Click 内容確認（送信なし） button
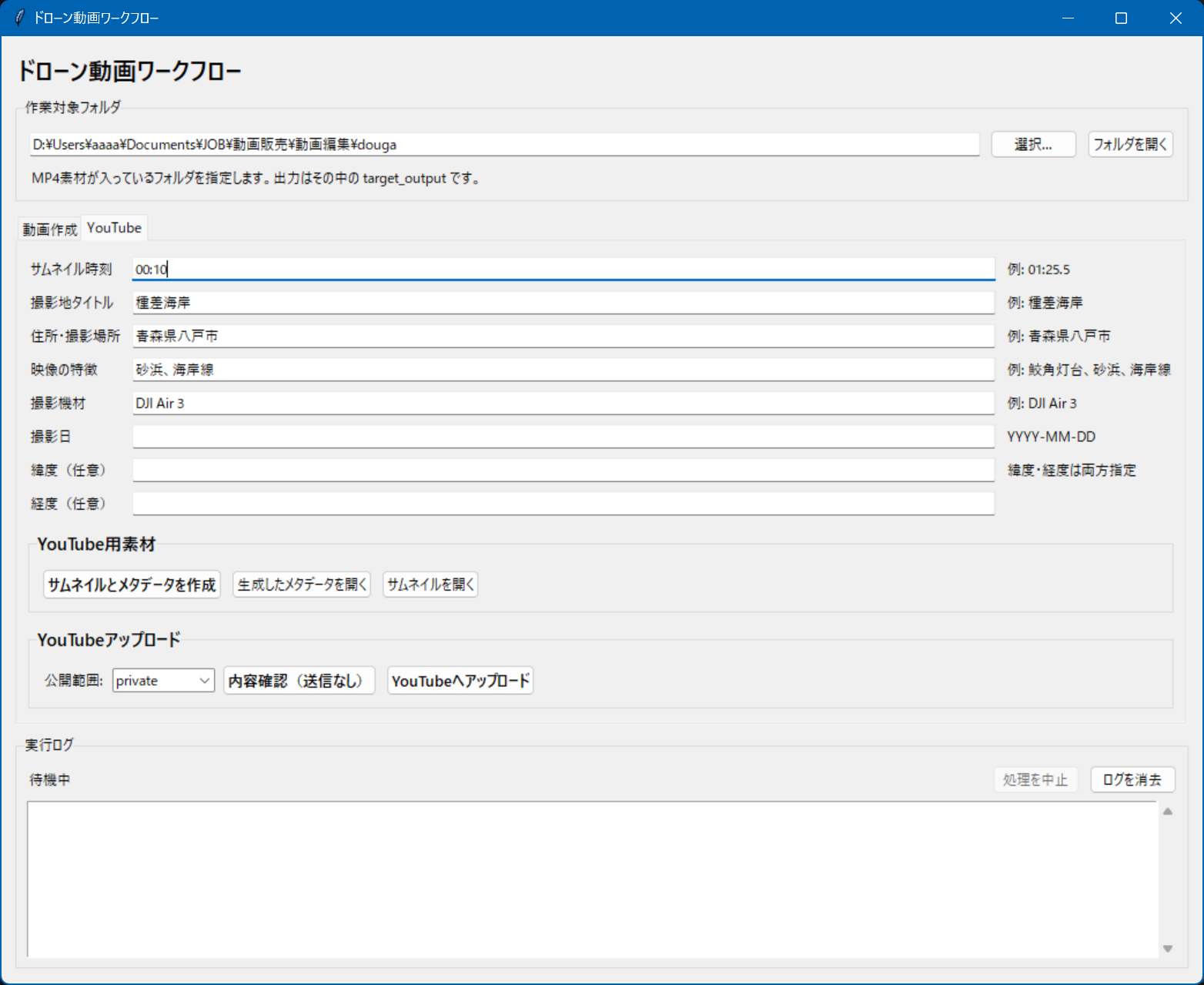The image size is (1204, 985). pos(299,681)
